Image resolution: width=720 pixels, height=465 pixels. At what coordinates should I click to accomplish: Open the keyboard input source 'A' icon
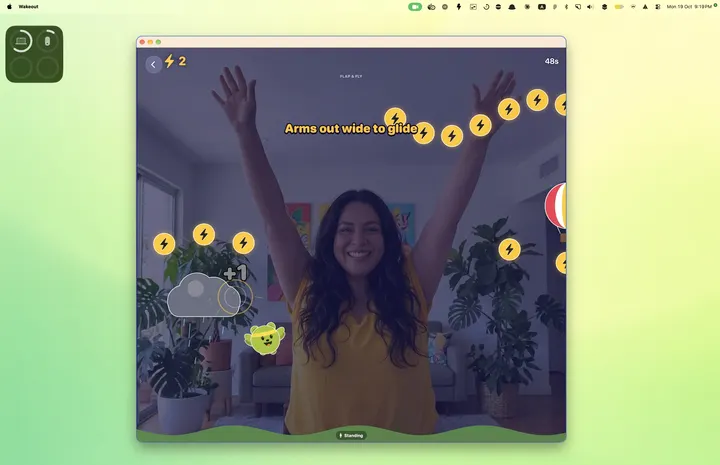click(x=542, y=7)
